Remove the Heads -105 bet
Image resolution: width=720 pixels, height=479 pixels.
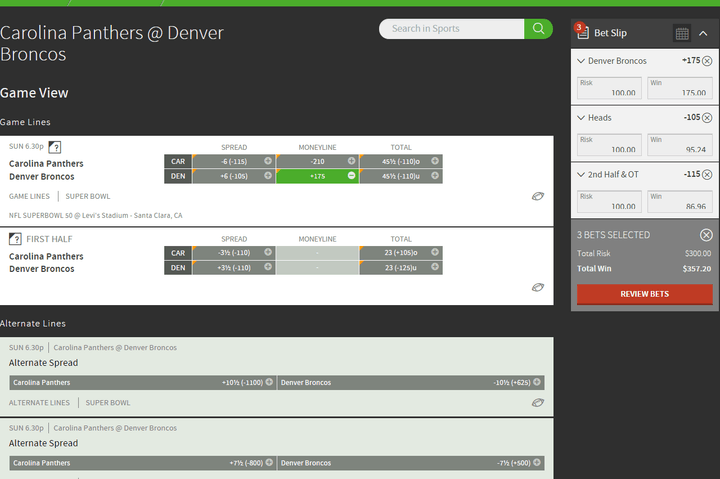tap(707, 118)
